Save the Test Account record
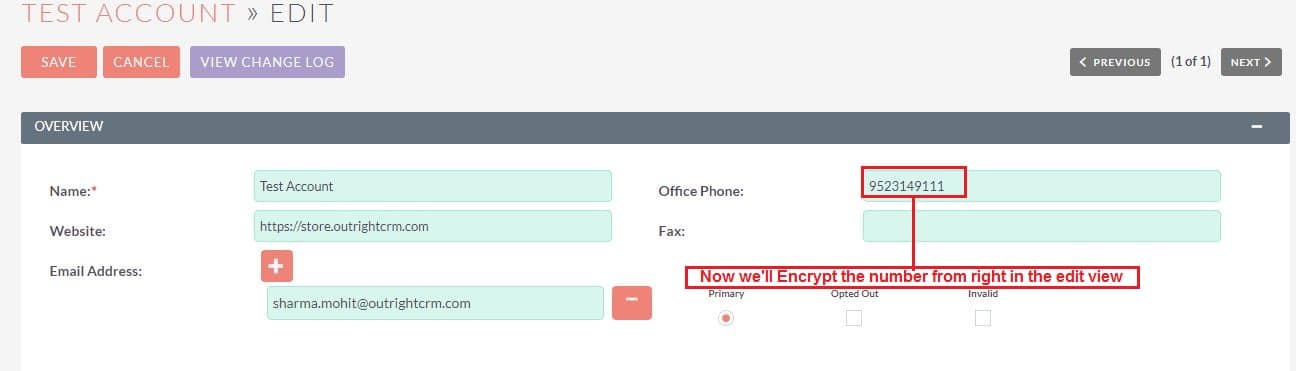The image size is (1296, 371). (59, 62)
